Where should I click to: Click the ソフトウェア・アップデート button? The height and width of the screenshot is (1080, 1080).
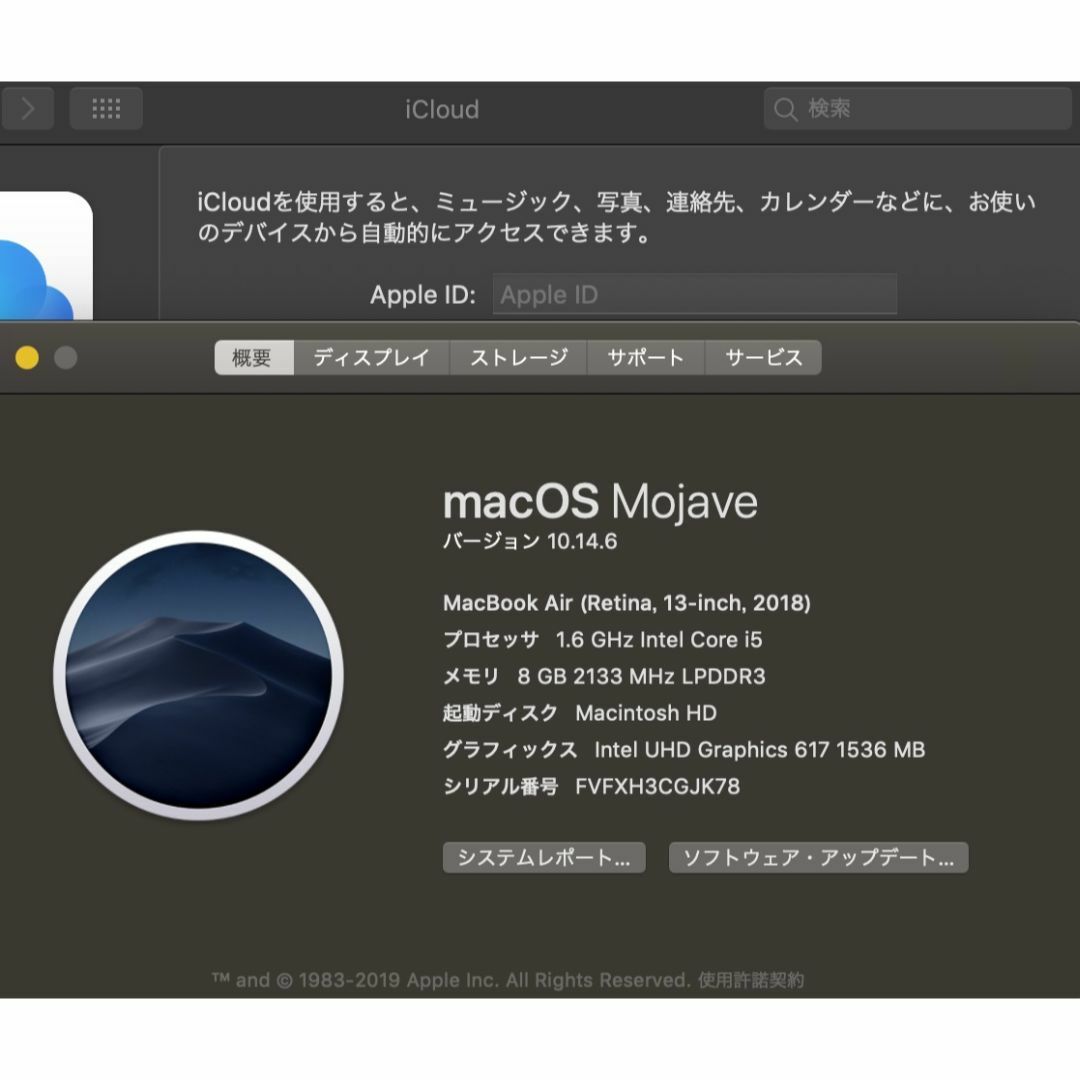click(818, 858)
